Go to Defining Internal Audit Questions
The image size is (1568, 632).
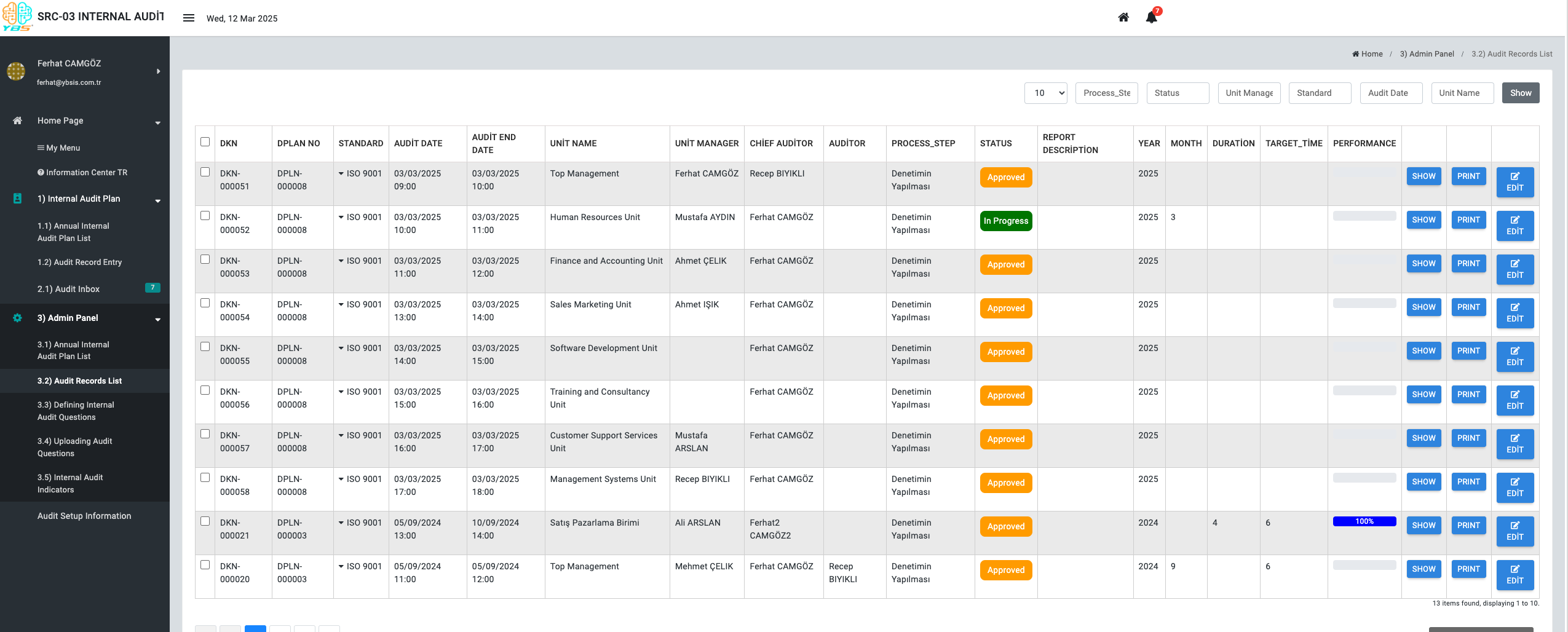click(75, 411)
